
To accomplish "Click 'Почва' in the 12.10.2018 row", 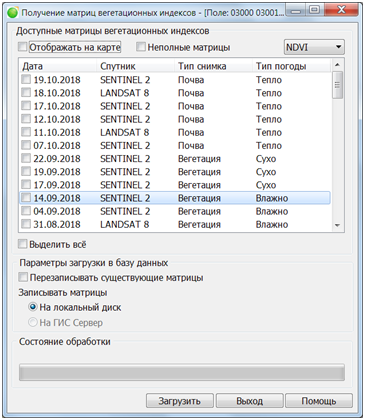I will pyautogui.click(x=191, y=119).
